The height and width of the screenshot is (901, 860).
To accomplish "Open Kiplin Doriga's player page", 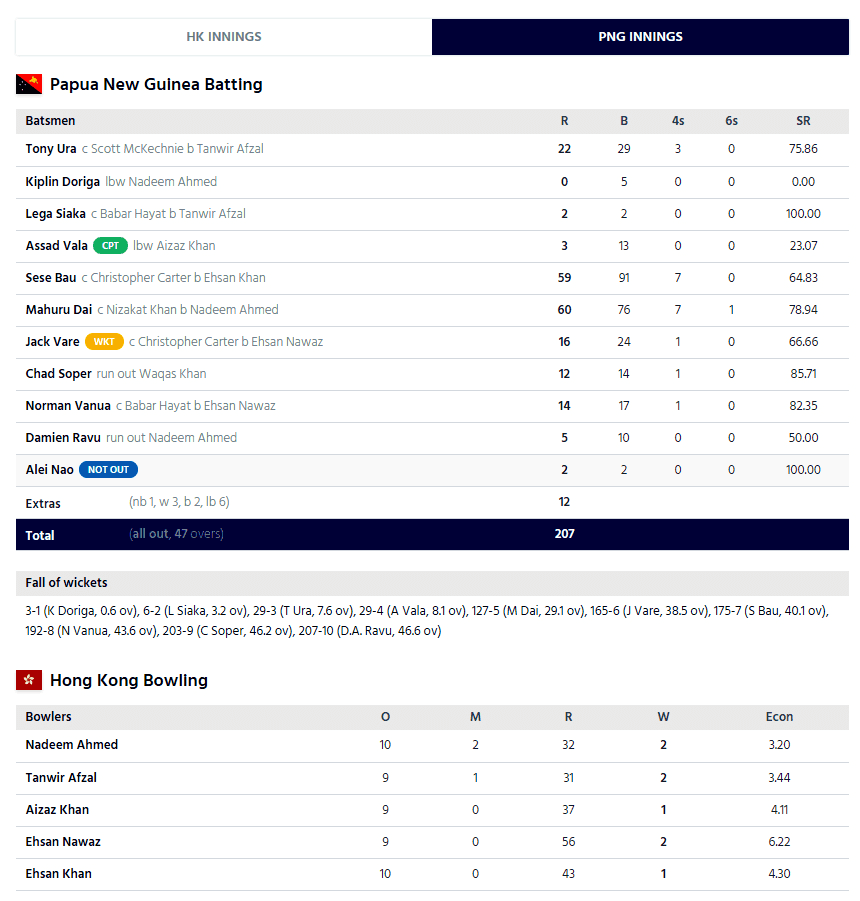I will click(x=62, y=182).
